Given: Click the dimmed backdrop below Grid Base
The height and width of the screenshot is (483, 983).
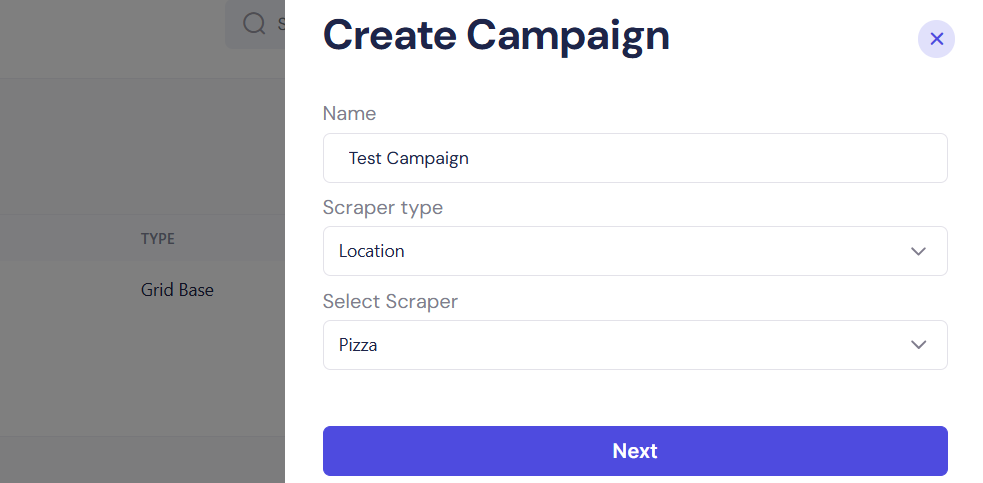Looking at the screenshot, I should point(150,380).
